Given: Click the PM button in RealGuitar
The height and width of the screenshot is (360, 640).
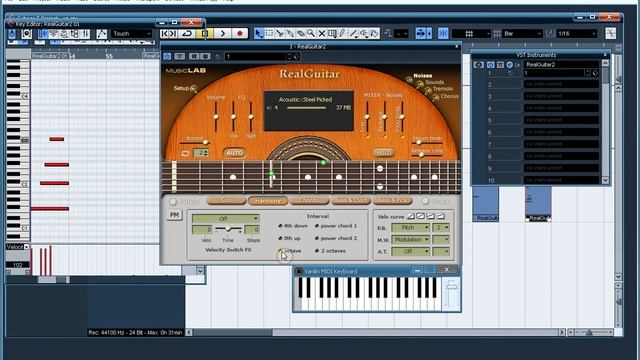Looking at the screenshot, I should (174, 215).
